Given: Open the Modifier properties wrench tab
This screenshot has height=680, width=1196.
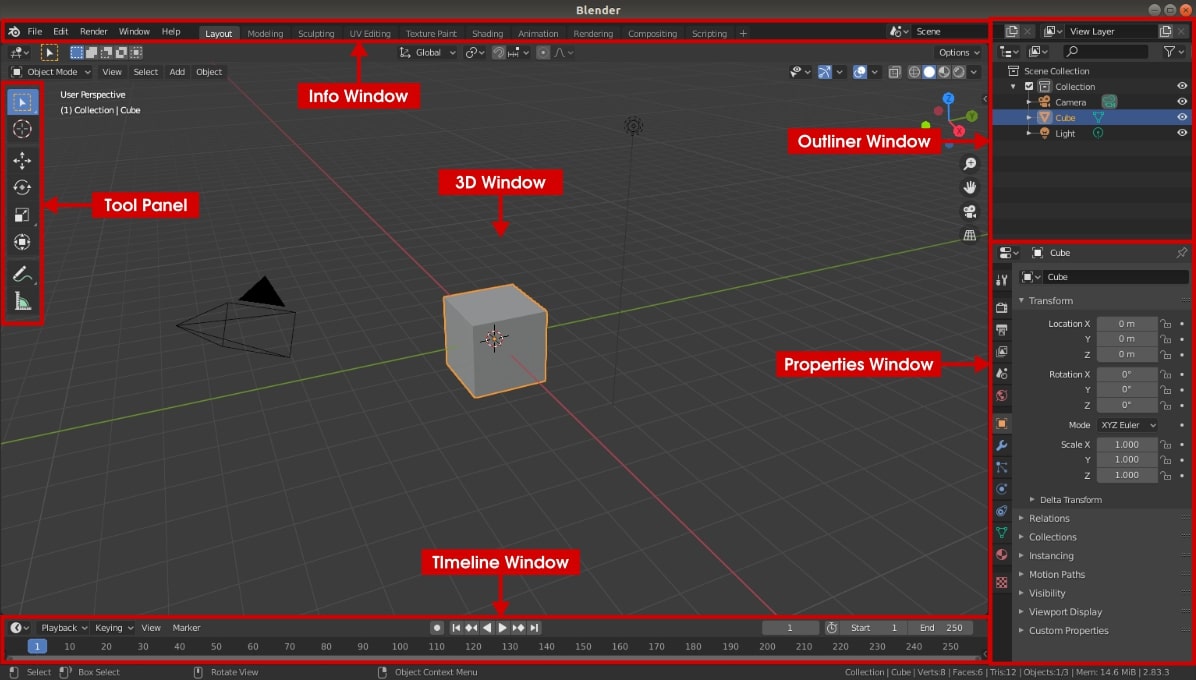Looking at the screenshot, I should [1001, 445].
